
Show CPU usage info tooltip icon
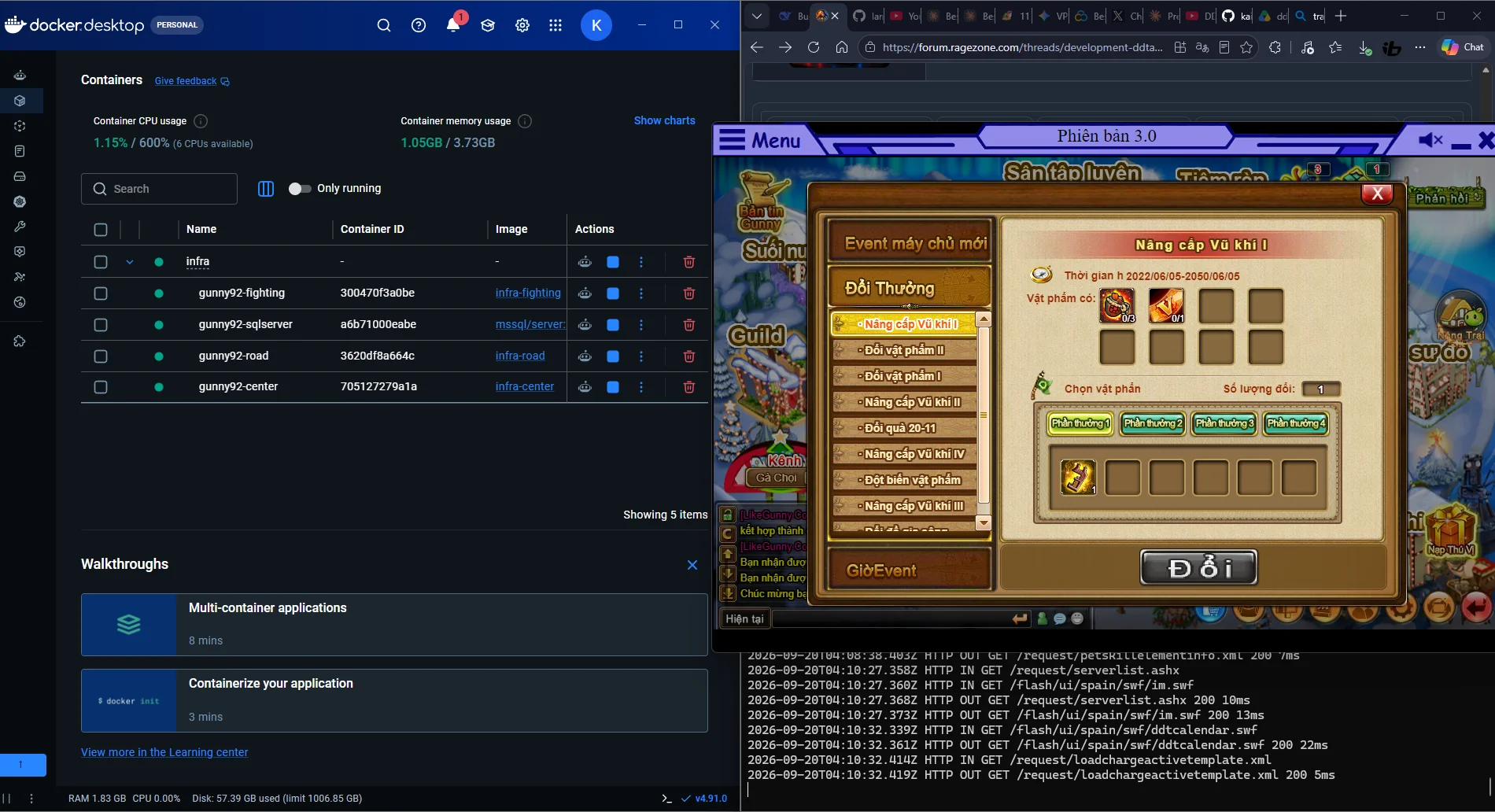(x=201, y=121)
